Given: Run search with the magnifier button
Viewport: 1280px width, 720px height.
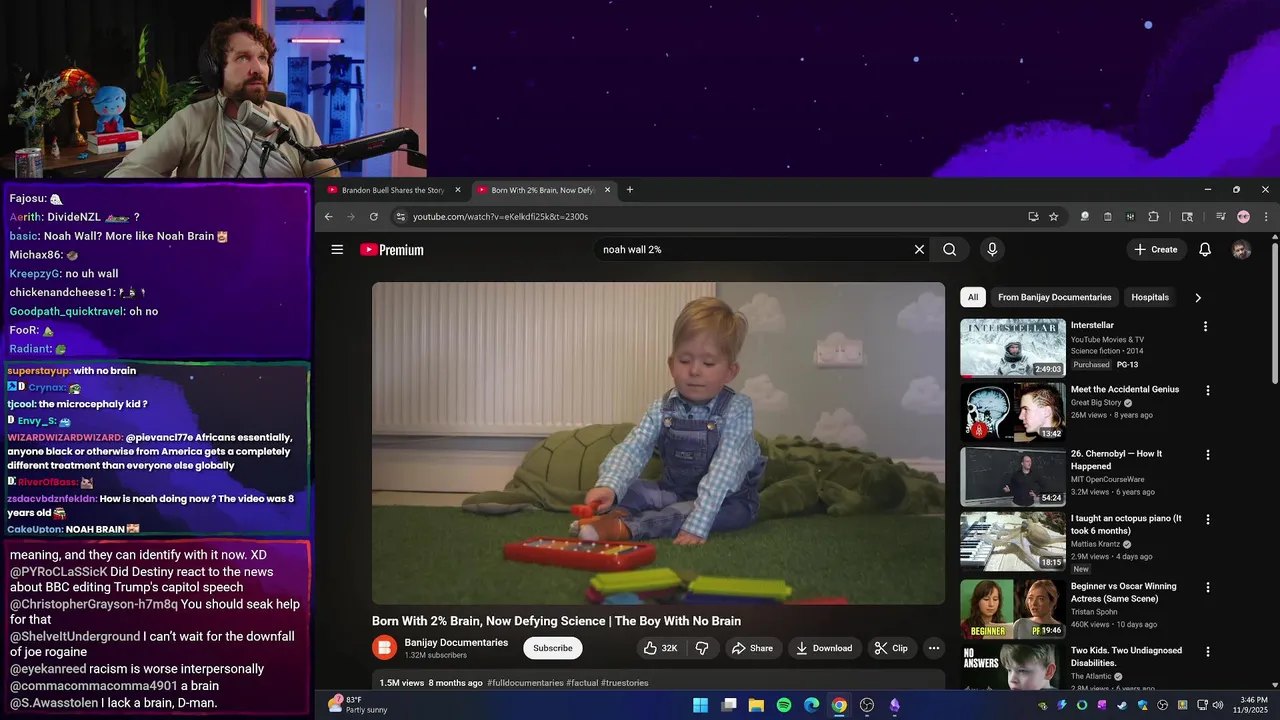Looking at the screenshot, I should pos(950,250).
